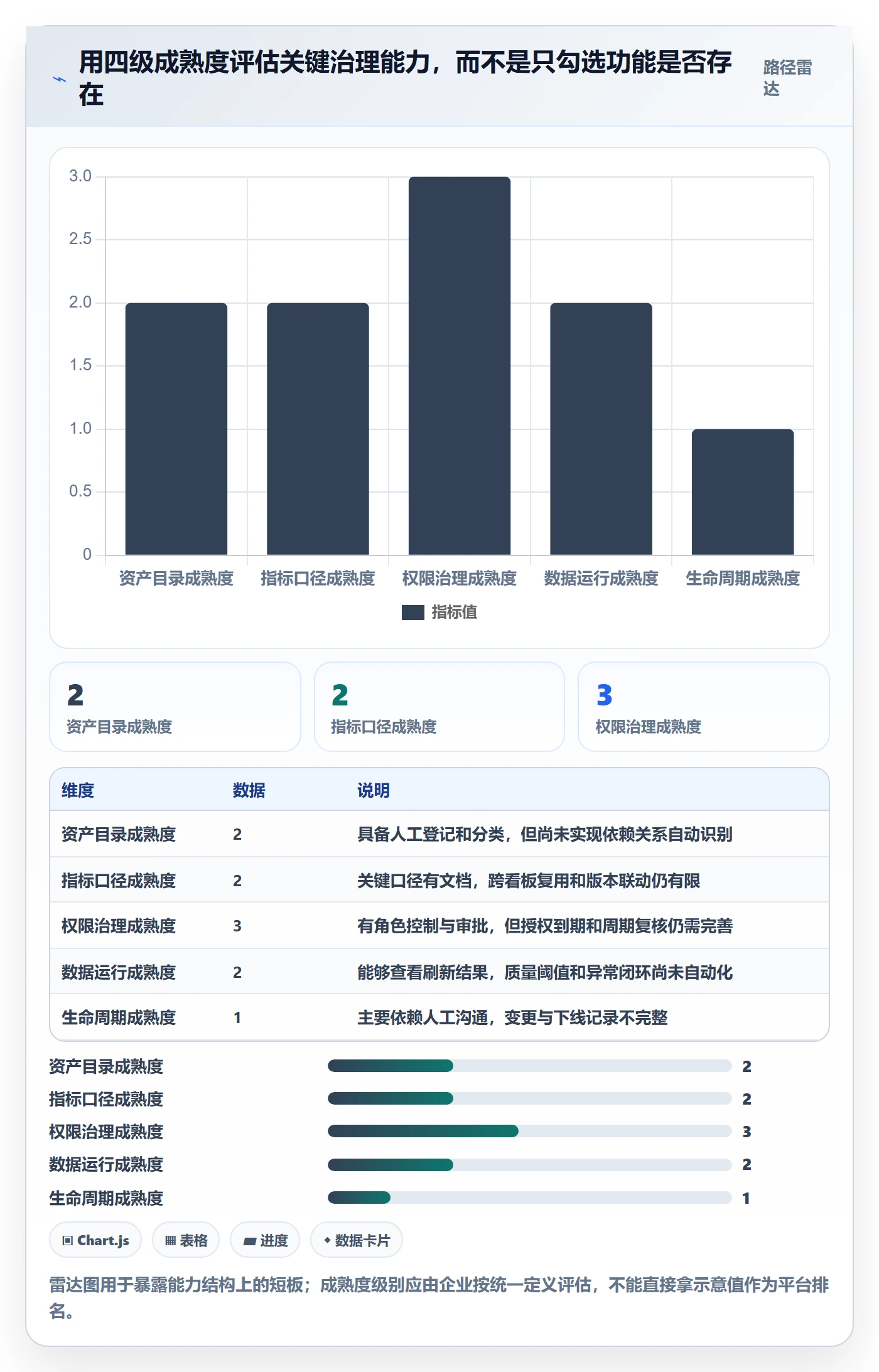The image size is (879, 1372).
Task: Select the 生命周期成熟度 table row cell
Action: click(119, 1018)
